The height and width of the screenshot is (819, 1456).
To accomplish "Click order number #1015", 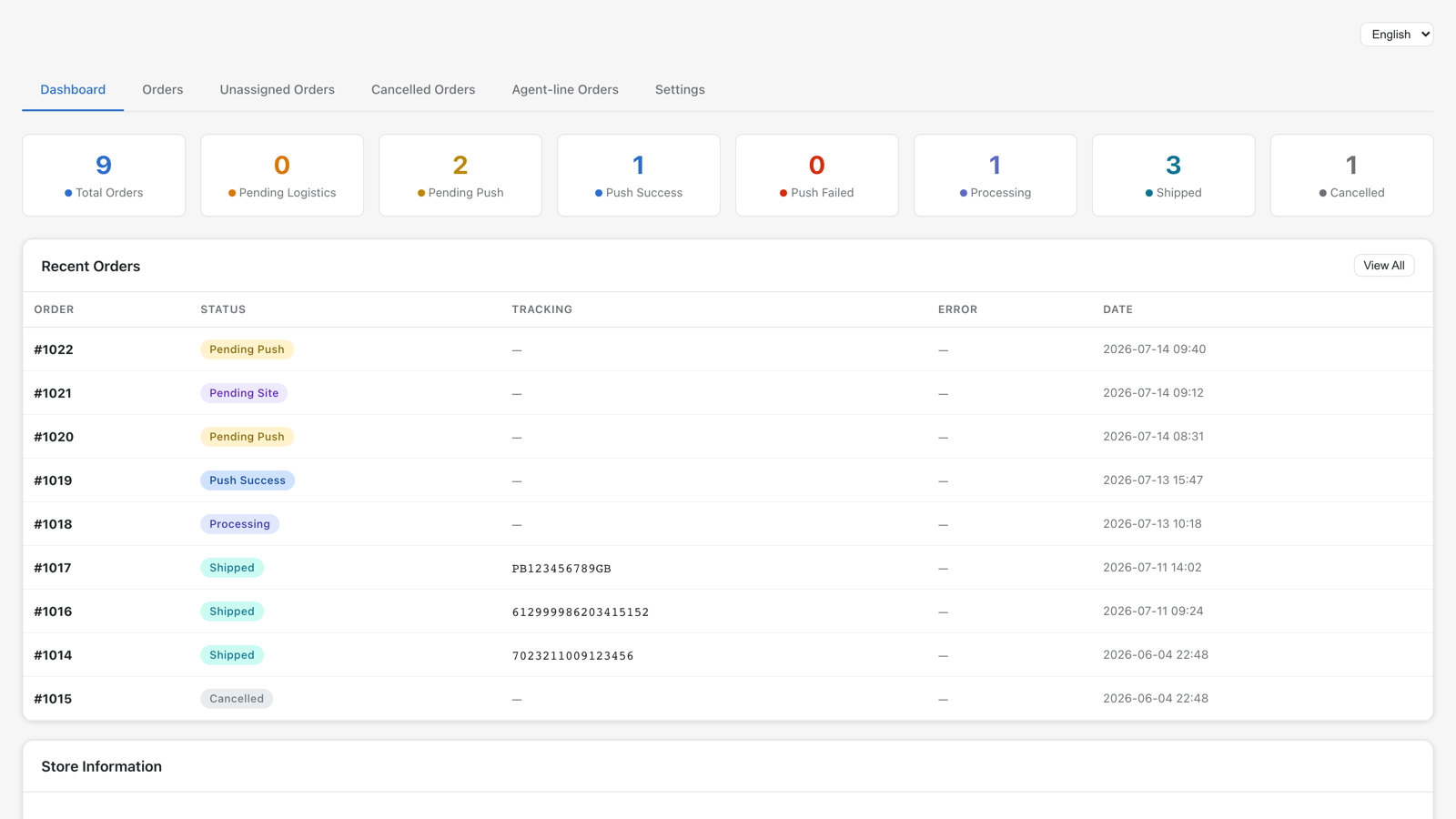I will coord(53,699).
